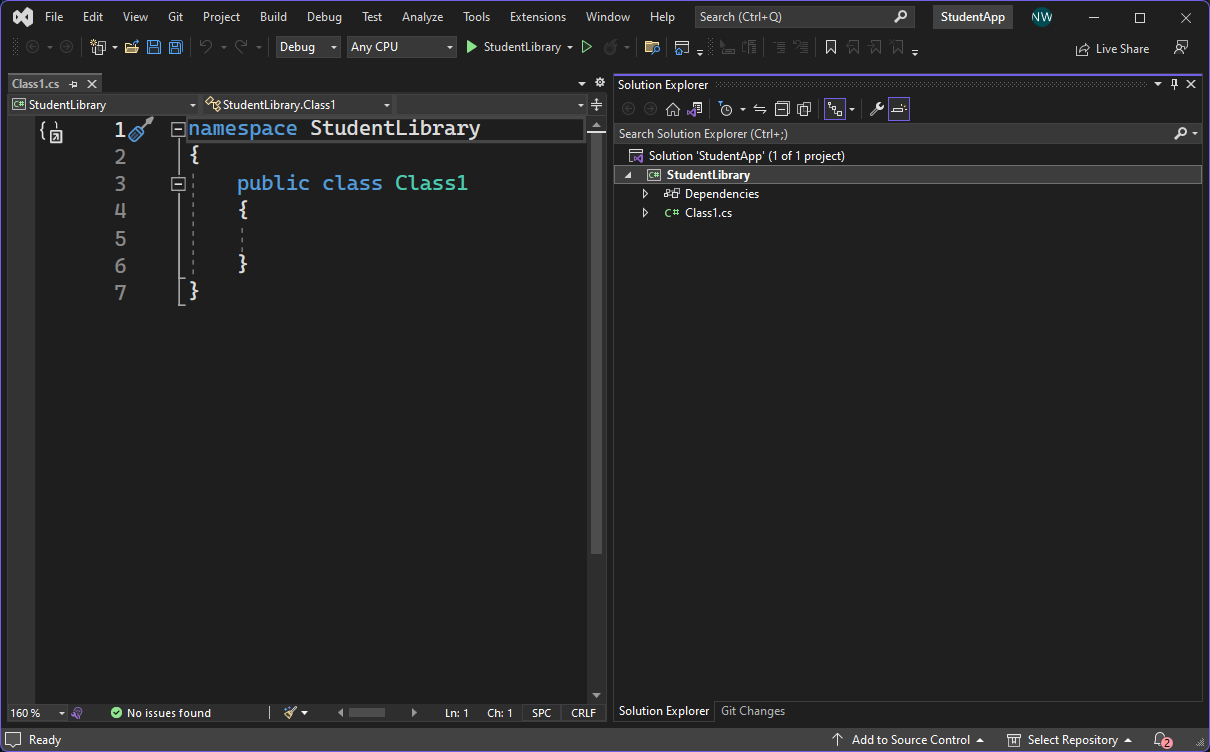Click the editor horizontal scrollbar thumb
The image size is (1210, 752).
click(367, 713)
